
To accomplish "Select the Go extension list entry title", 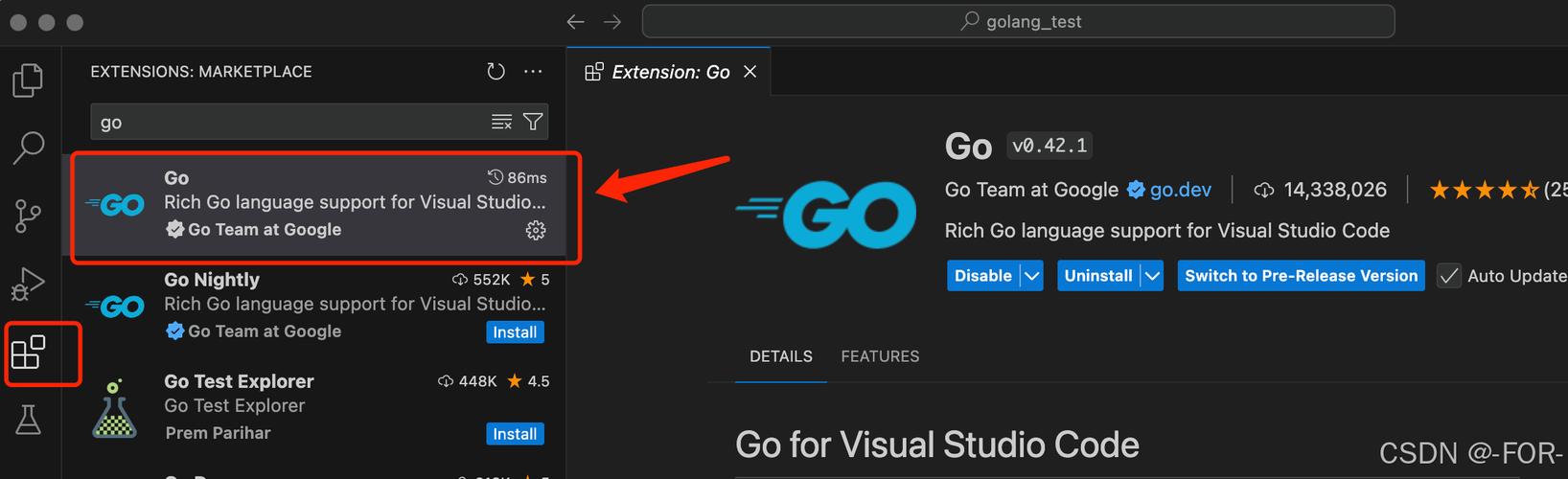I will tap(176, 178).
